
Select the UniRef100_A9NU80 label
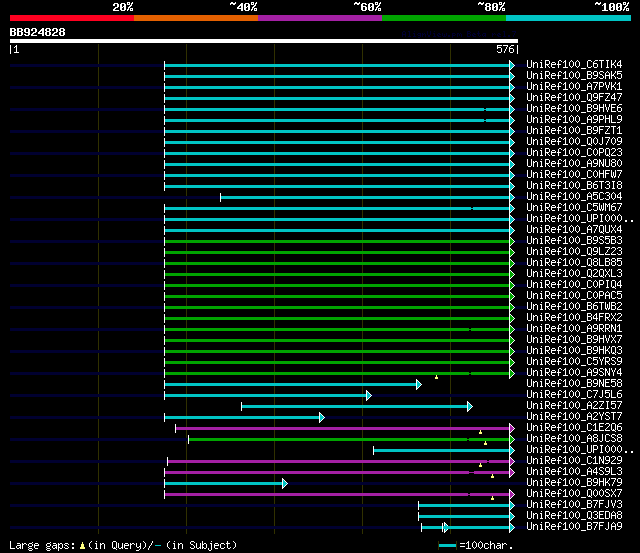coord(574,164)
